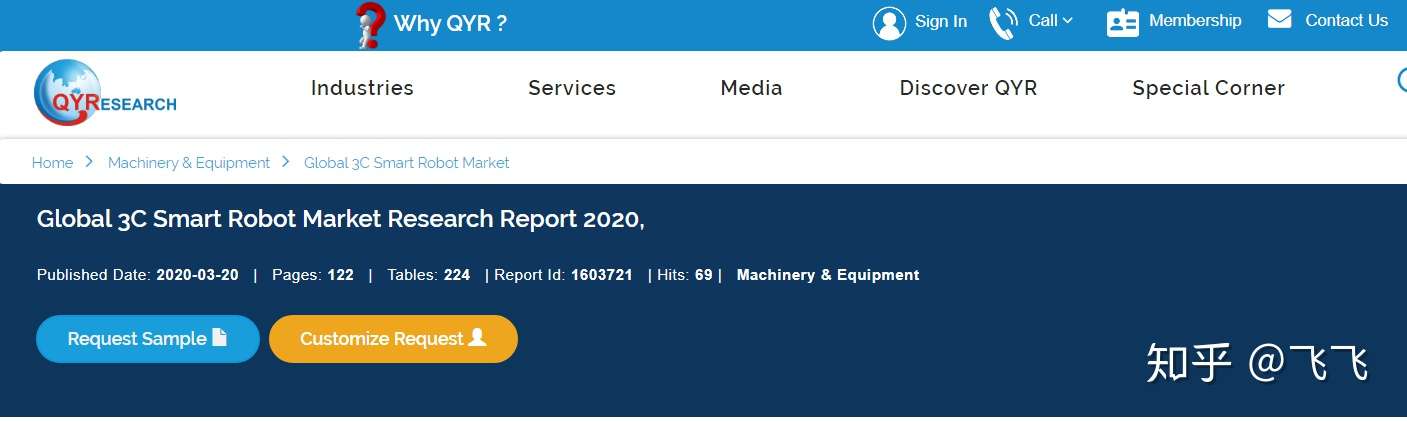Open the Industries menu
The image size is (1407, 423).
362,88
